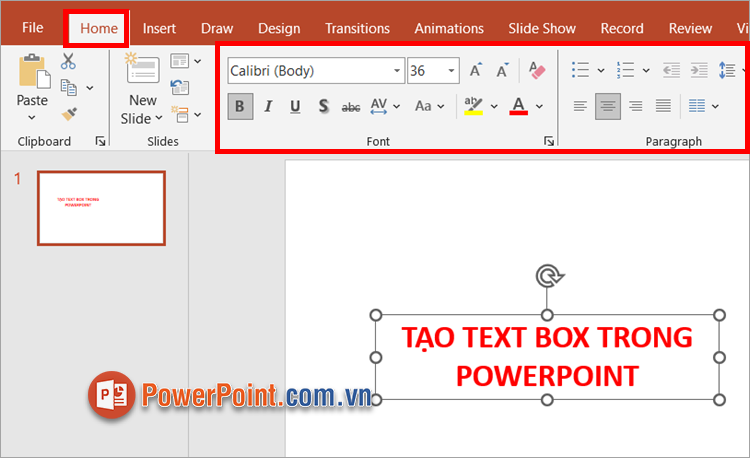The width and height of the screenshot is (750, 458).
Task: Justify the paragraph text
Action: point(663,106)
